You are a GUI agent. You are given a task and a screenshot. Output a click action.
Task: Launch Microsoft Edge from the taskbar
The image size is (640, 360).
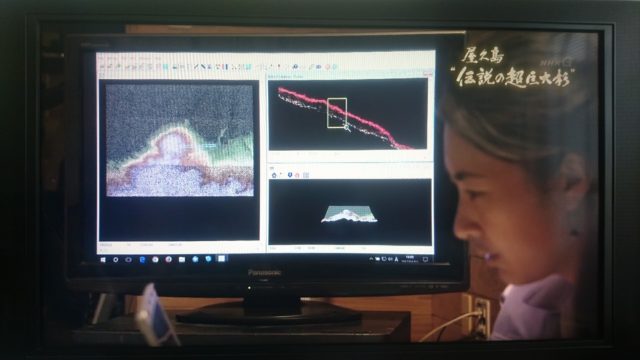(142, 260)
